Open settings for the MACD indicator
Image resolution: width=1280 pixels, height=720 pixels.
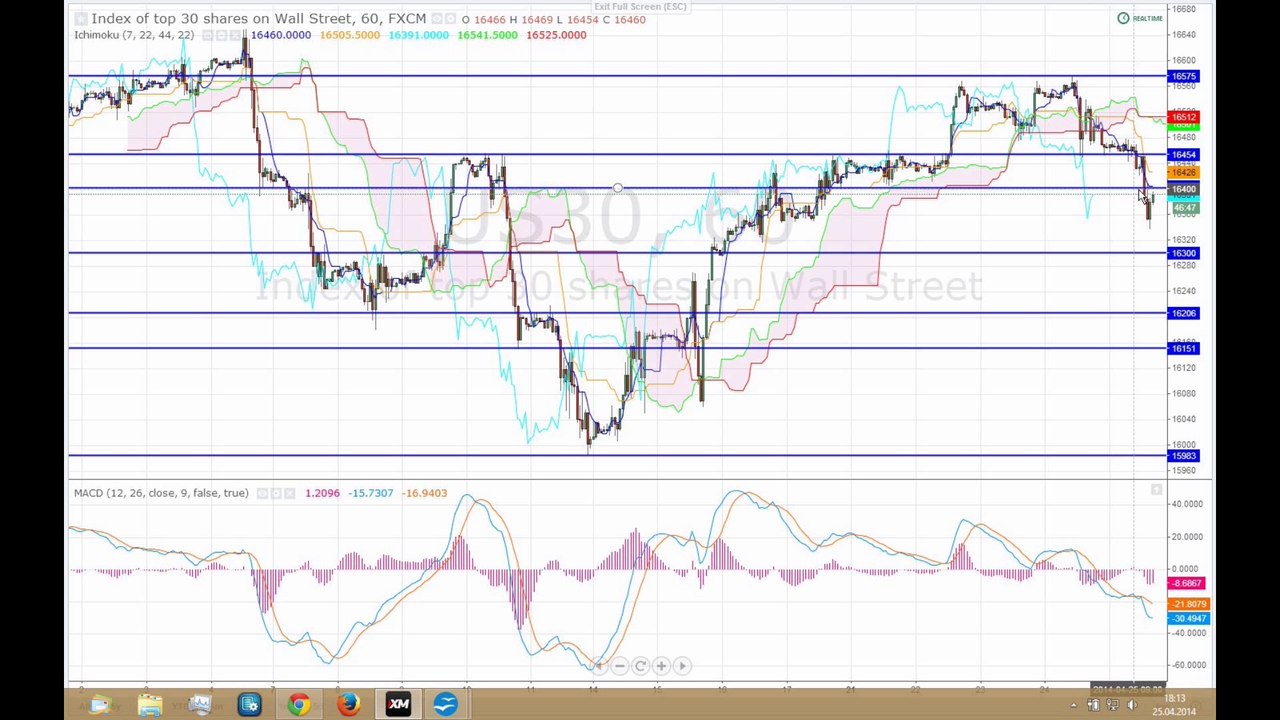[276, 493]
